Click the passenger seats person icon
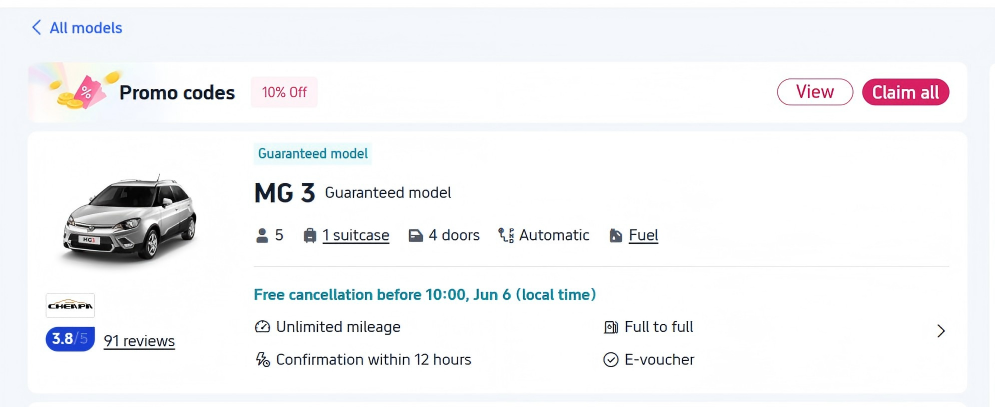 pyautogui.click(x=261, y=236)
